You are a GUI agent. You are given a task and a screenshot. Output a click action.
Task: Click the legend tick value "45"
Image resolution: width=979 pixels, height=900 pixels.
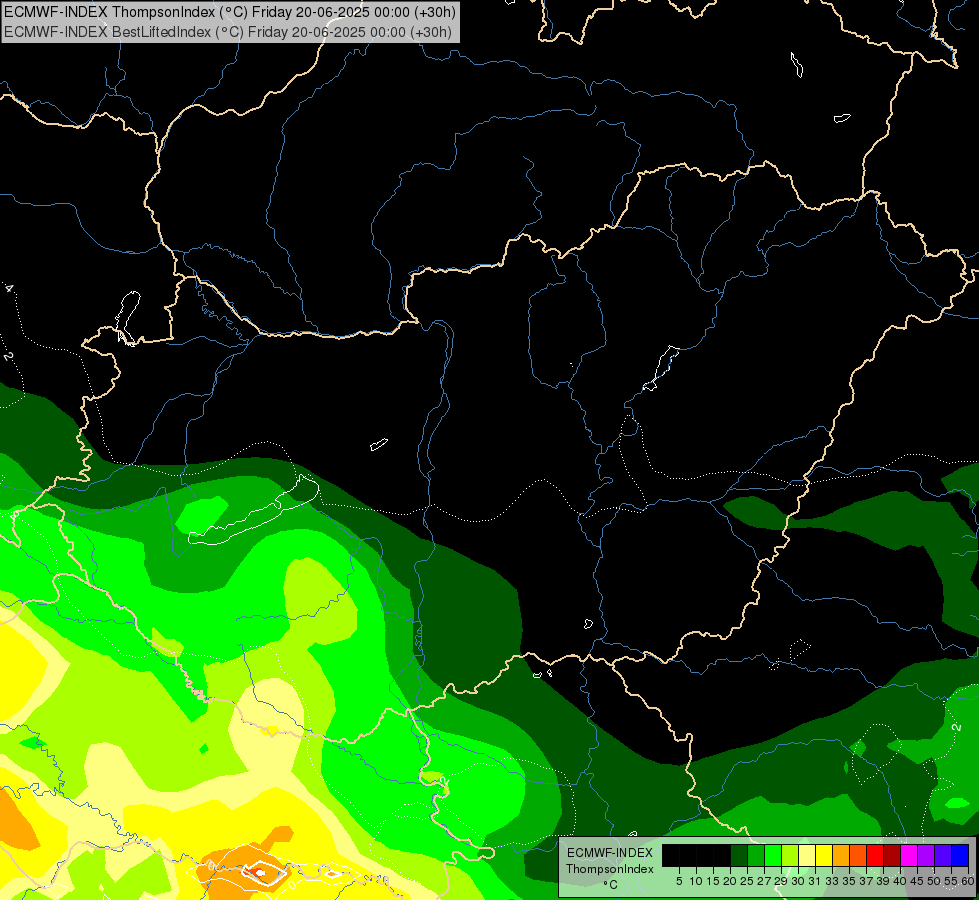917,881
